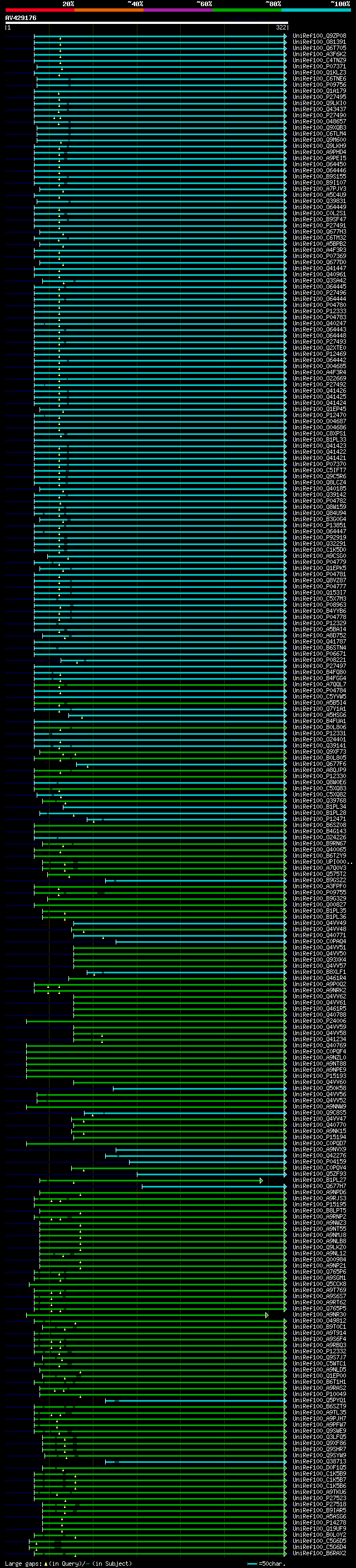356x1568 pixels.
Task: Select UniRef100_B9S155 hit label
Action: pos(319,176)
